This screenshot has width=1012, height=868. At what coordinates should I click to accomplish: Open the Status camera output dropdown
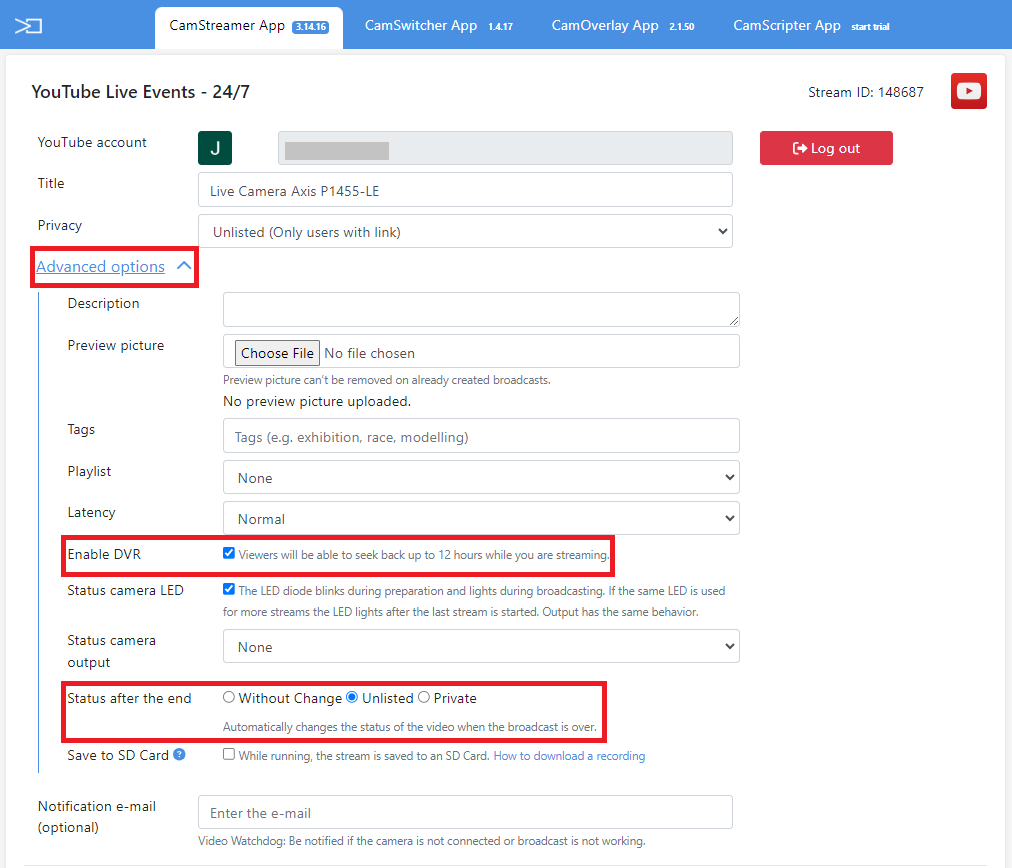coord(481,647)
